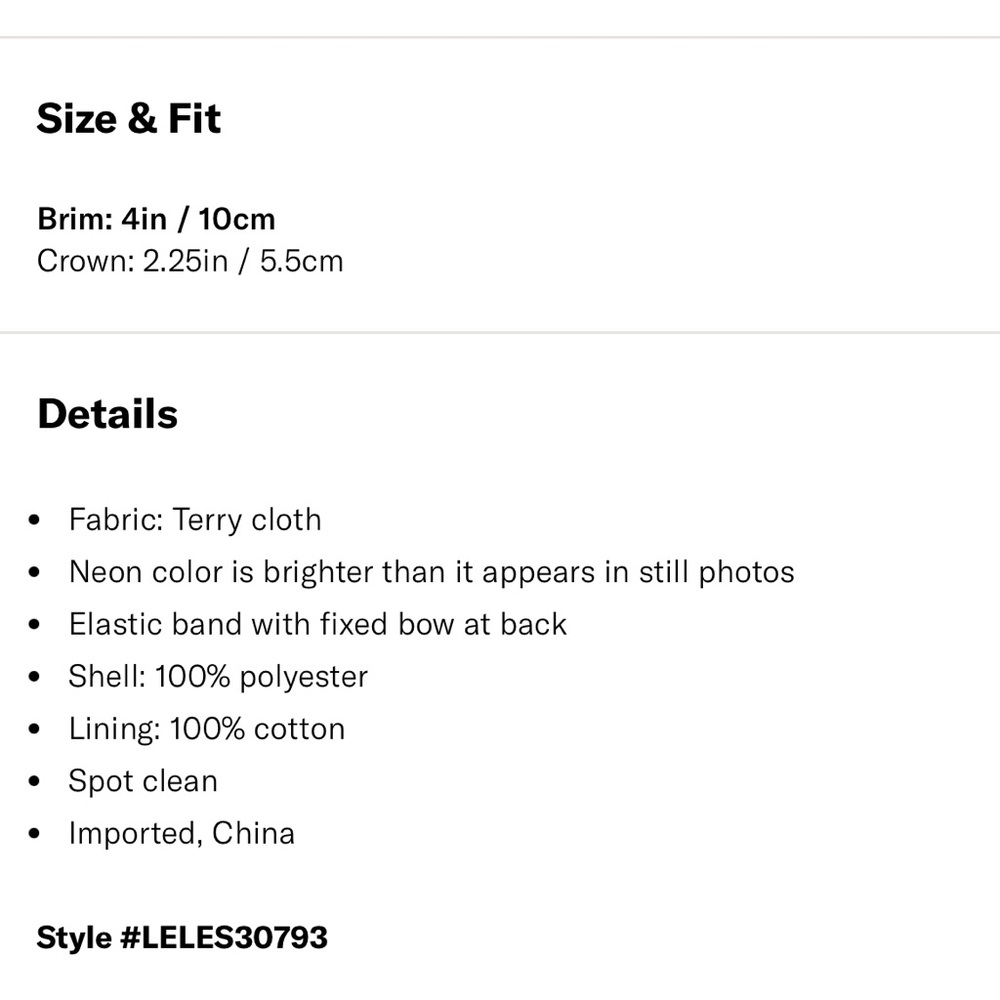This screenshot has height=1000, width=1000.
Task: Select the Imported, China origin text
Action: click(x=181, y=833)
